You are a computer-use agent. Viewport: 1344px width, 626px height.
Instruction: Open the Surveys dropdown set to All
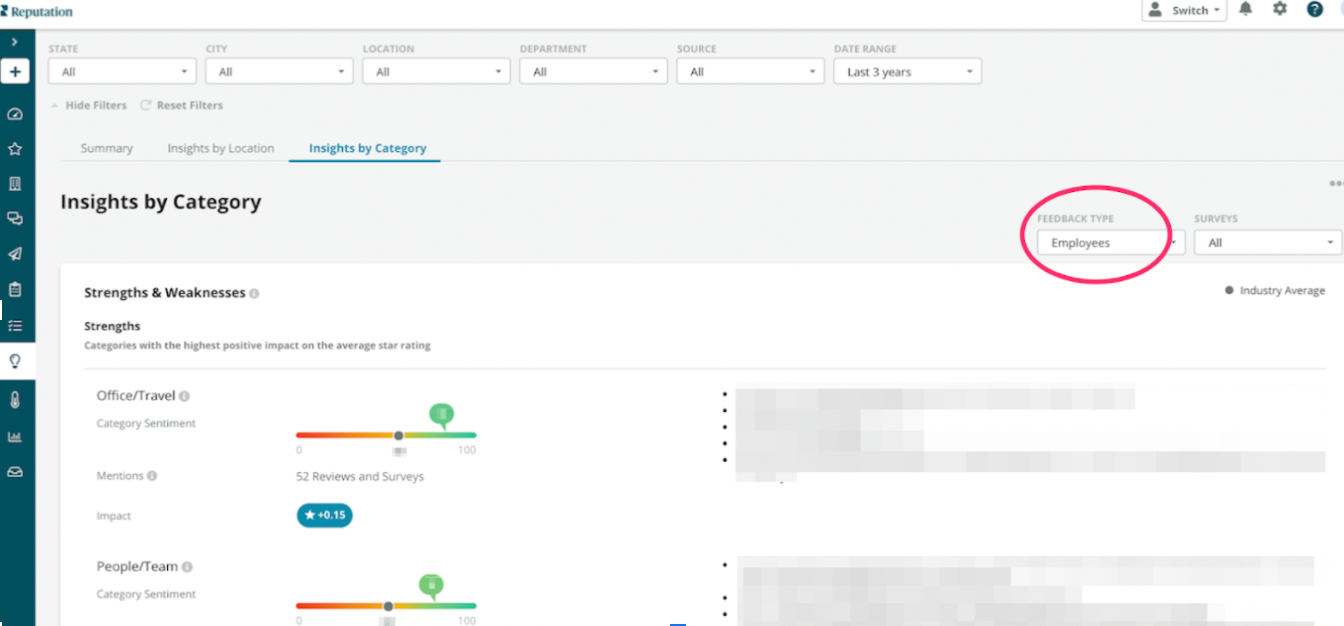[1267, 242]
